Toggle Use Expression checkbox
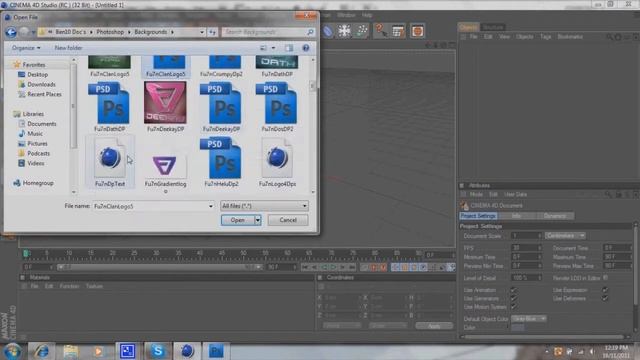This screenshot has width=640, height=360. click(x=605, y=290)
